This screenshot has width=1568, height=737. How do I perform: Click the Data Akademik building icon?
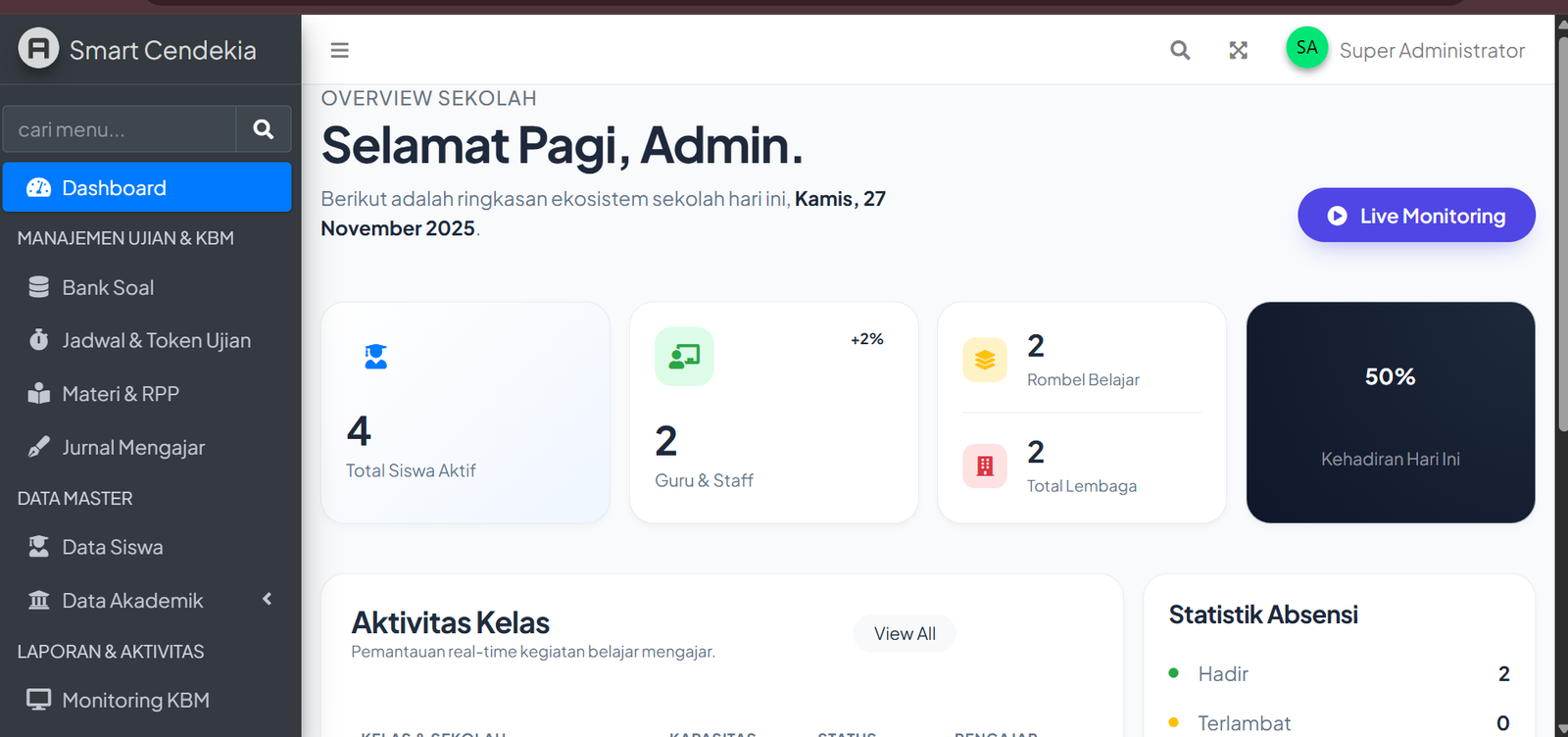39,600
